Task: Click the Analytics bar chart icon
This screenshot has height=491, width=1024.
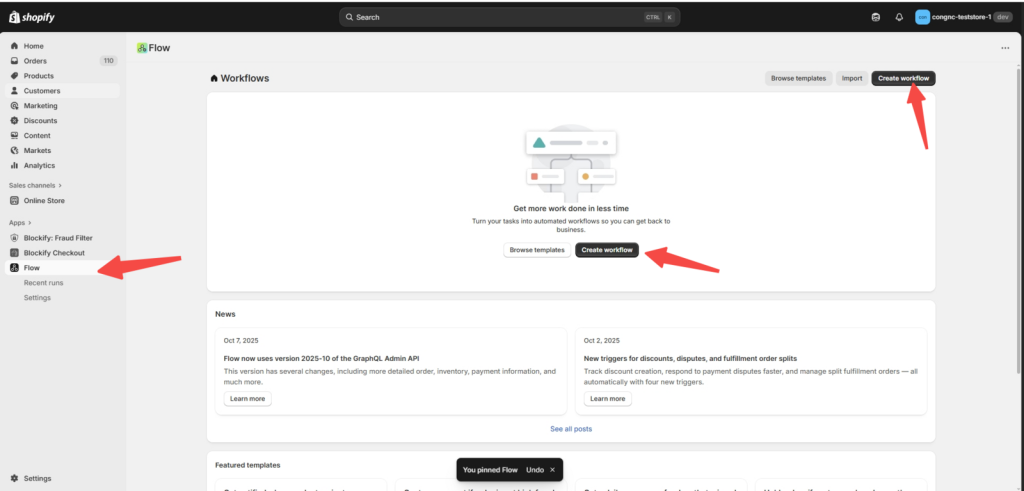Action: [14, 166]
